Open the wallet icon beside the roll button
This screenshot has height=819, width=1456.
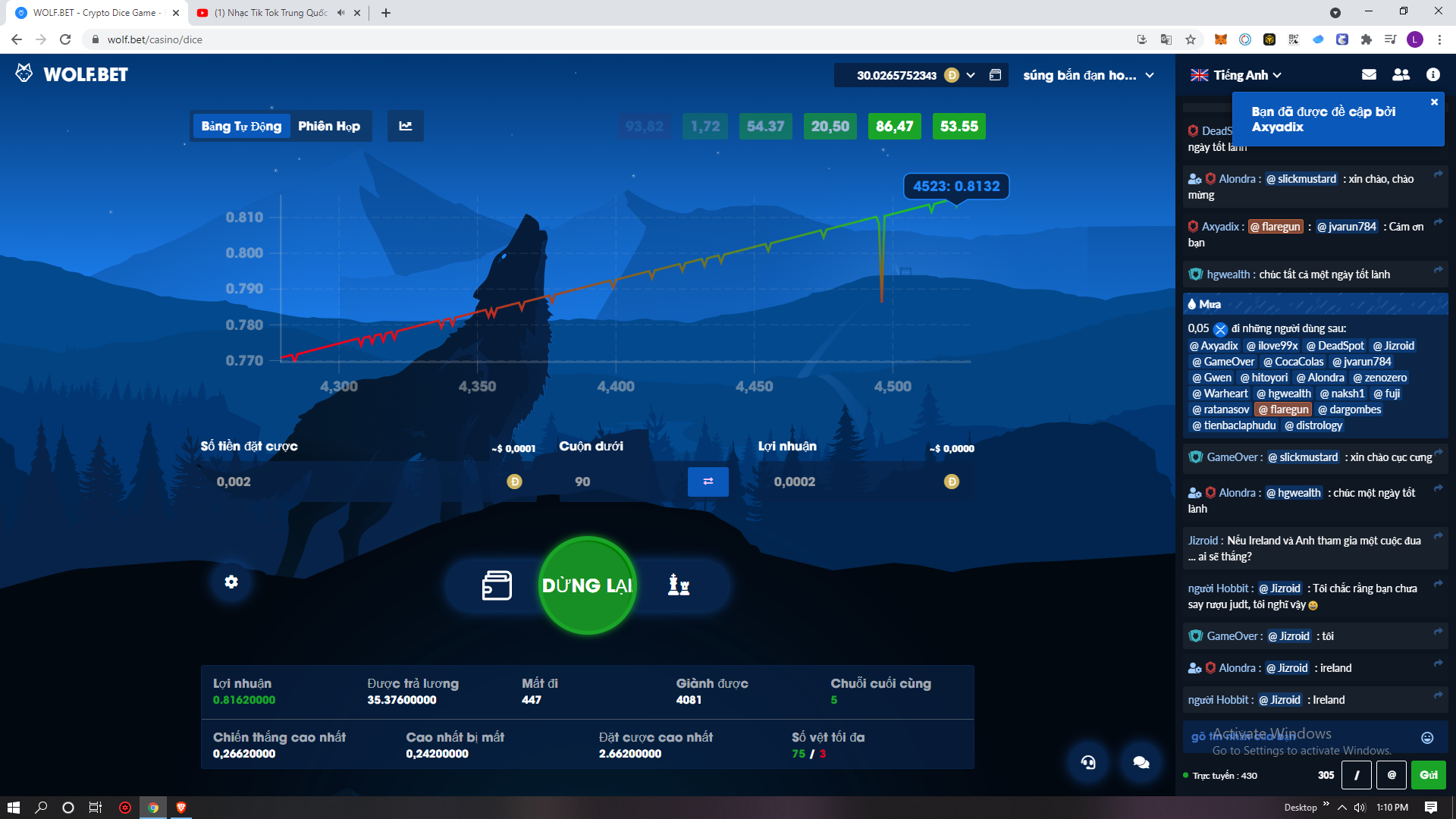tap(497, 585)
